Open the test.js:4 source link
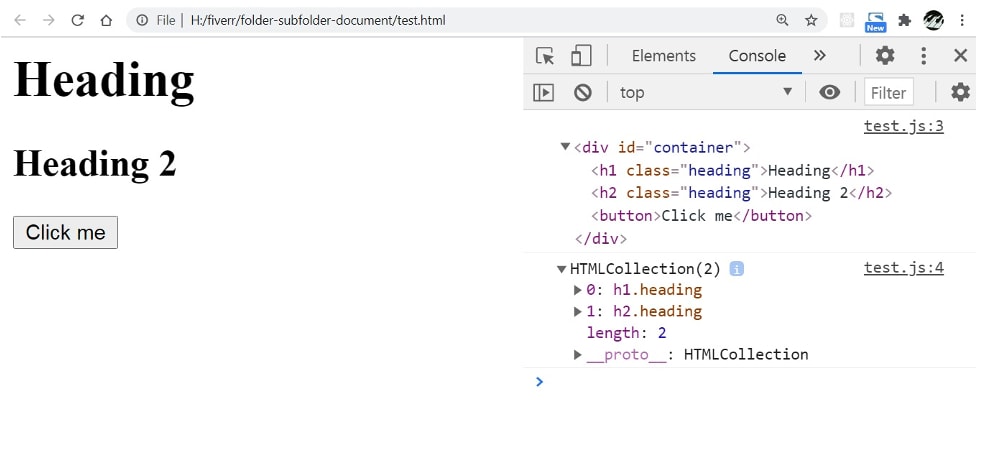 coord(904,268)
